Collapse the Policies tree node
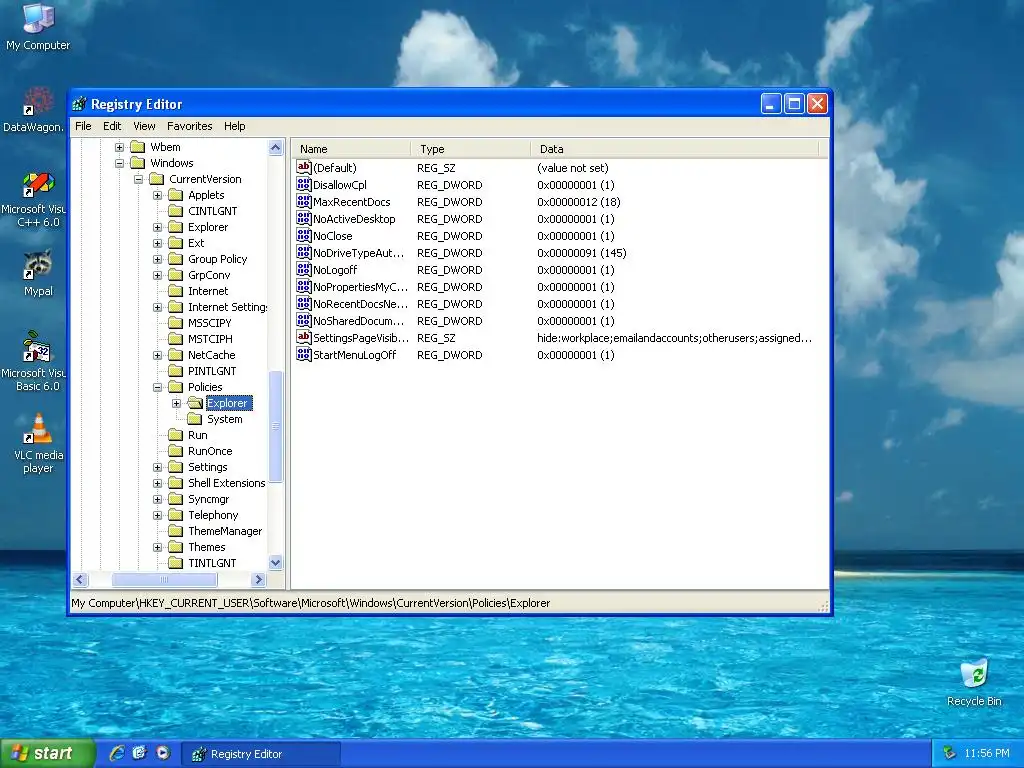 tap(157, 387)
